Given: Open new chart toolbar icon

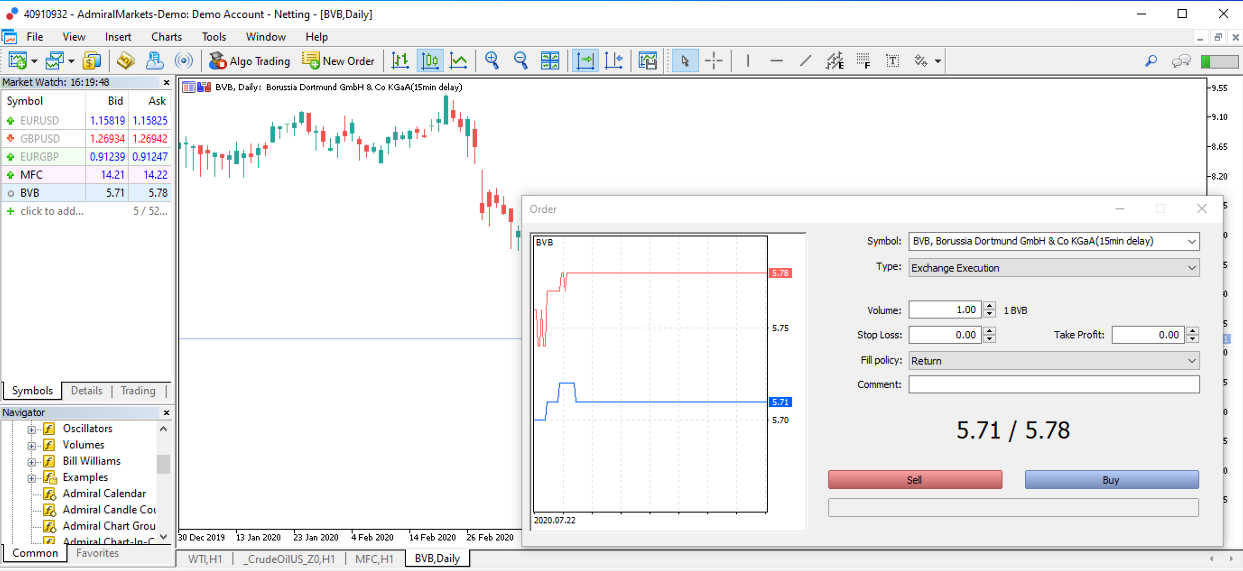Looking at the screenshot, I should pos(17,61).
